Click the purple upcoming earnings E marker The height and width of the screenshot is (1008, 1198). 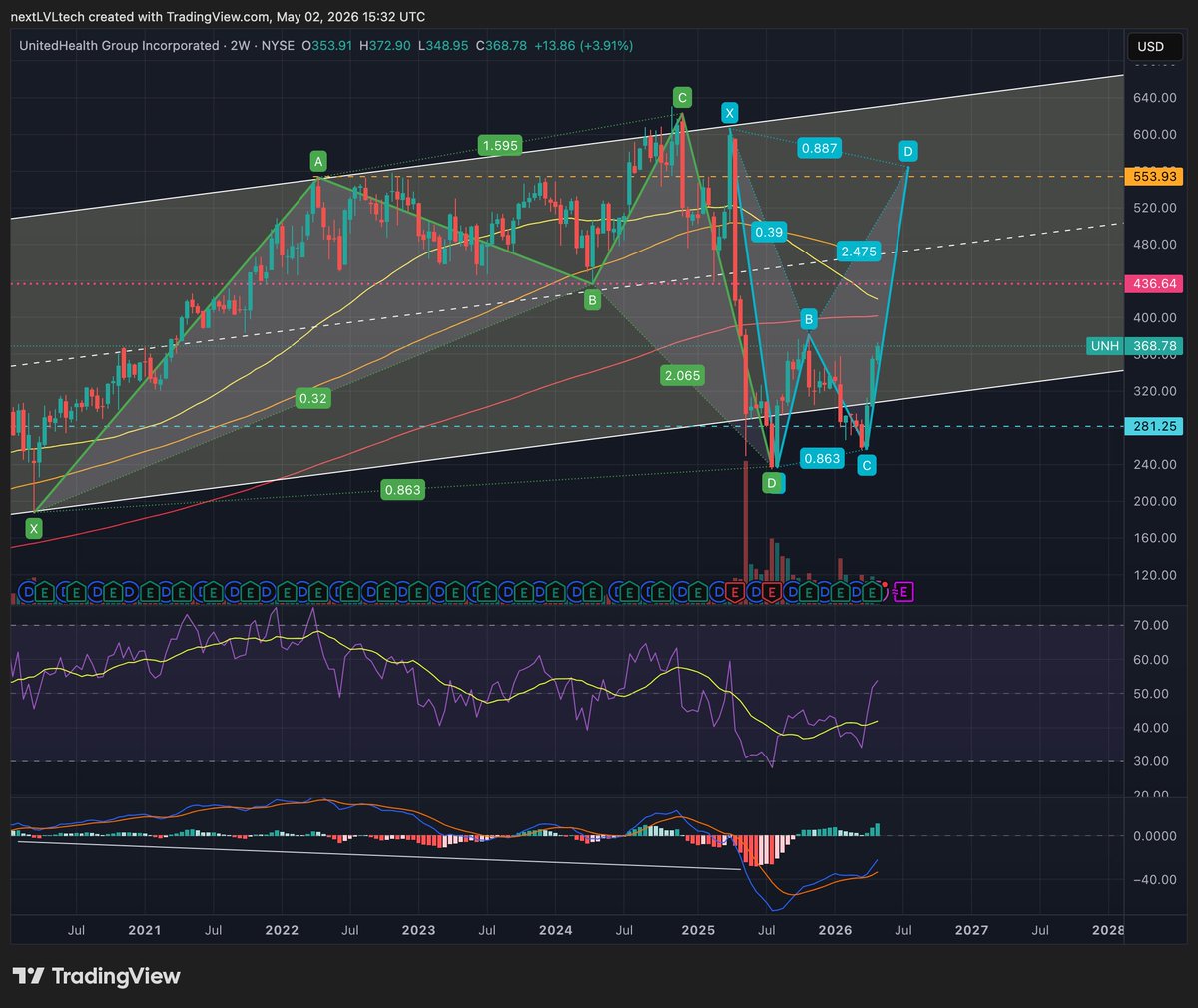pyautogui.click(x=904, y=592)
